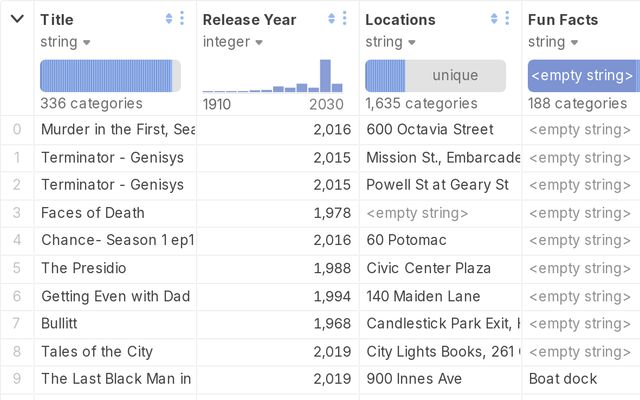Select the Bullitt title cell

(59, 323)
